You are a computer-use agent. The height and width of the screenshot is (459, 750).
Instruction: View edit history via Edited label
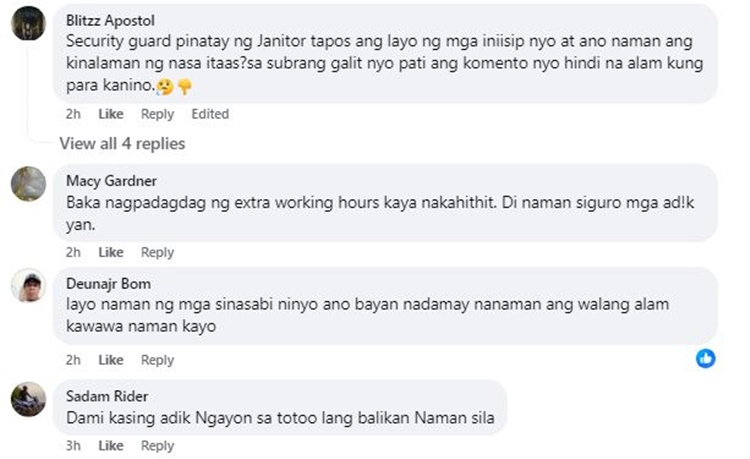210,114
